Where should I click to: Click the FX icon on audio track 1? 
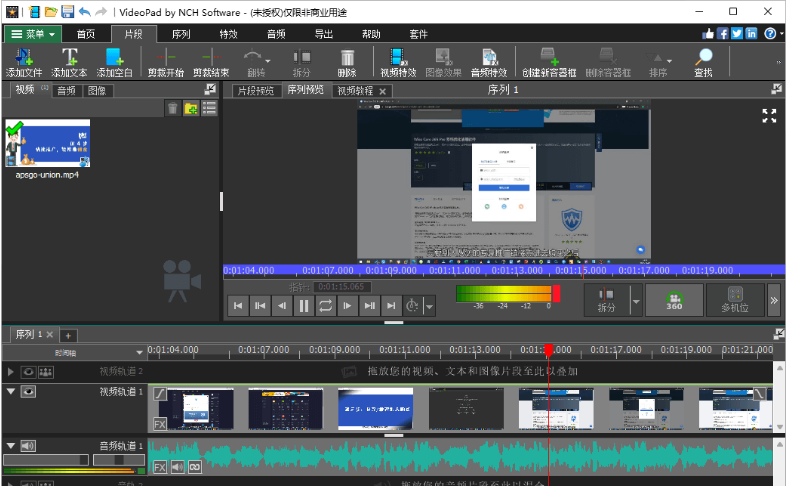(x=160, y=467)
